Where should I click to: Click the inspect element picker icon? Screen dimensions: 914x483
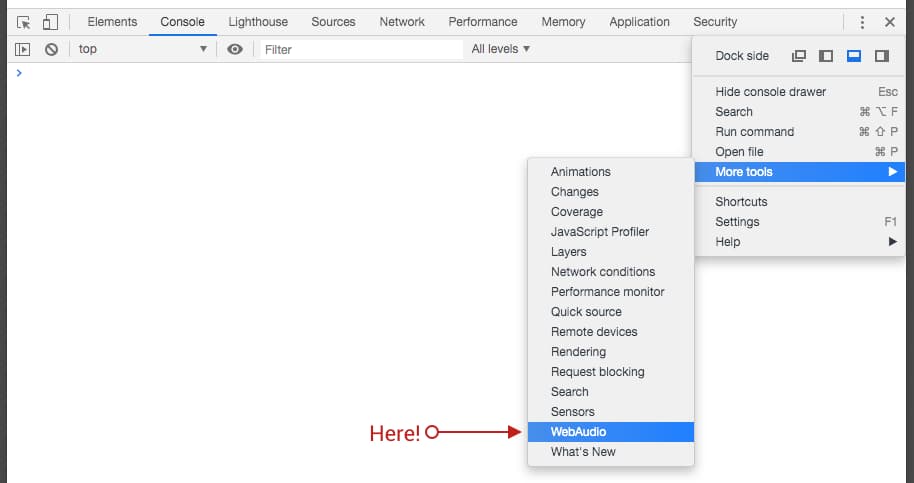(x=24, y=22)
